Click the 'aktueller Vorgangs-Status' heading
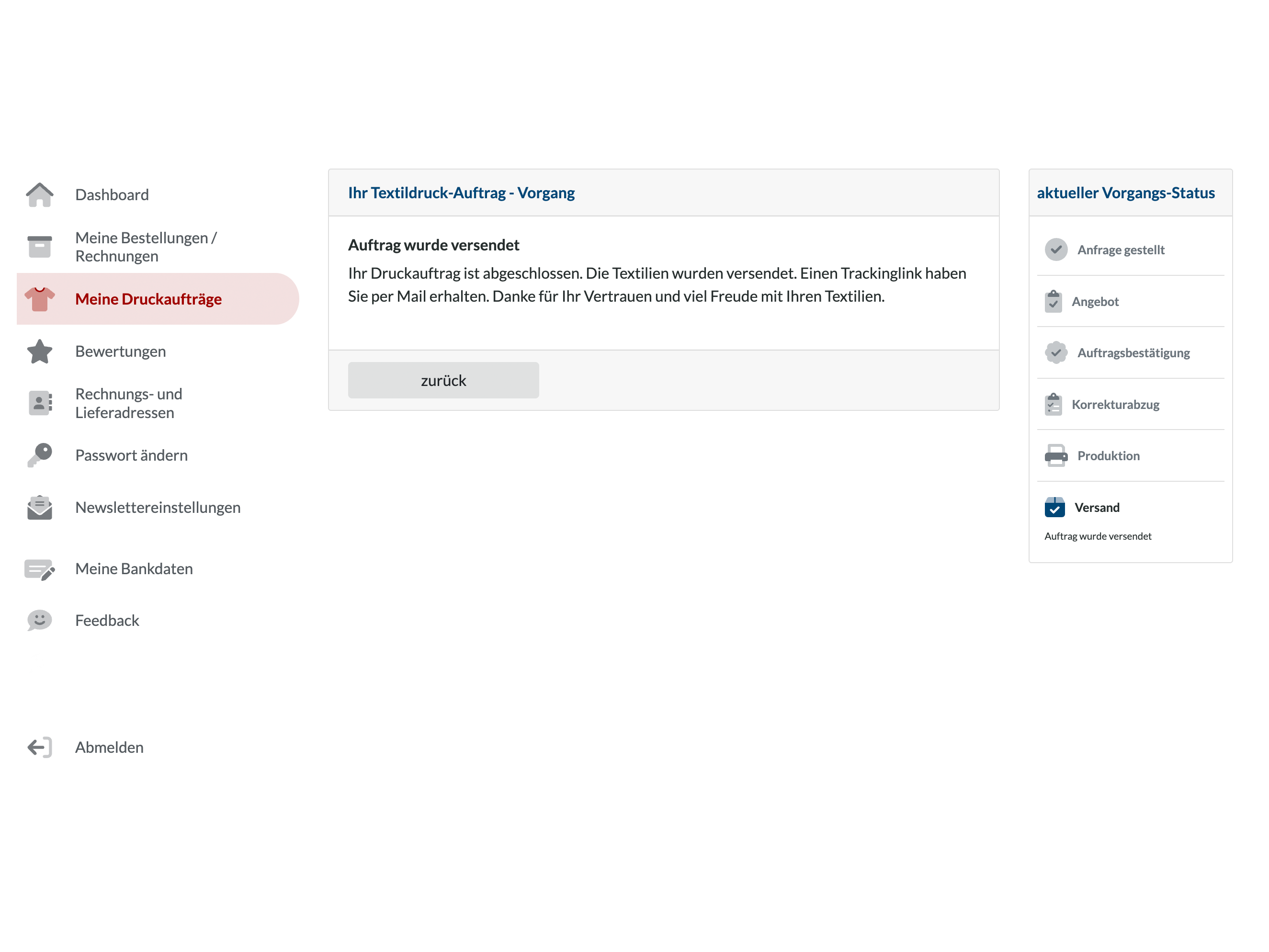Screen dimensions: 1269x952 (1125, 193)
